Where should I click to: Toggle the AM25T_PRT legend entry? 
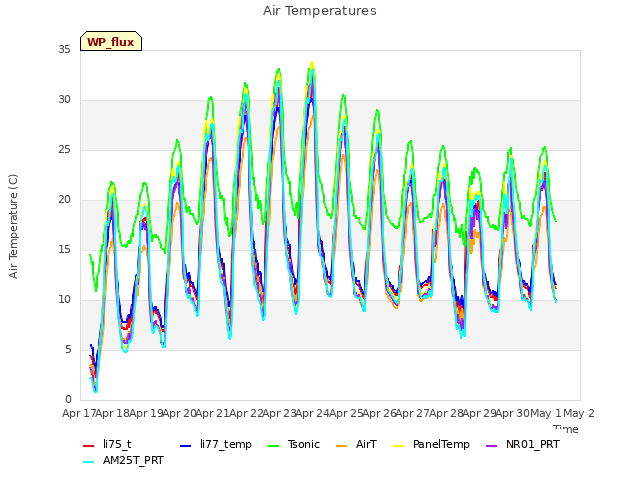(123, 461)
